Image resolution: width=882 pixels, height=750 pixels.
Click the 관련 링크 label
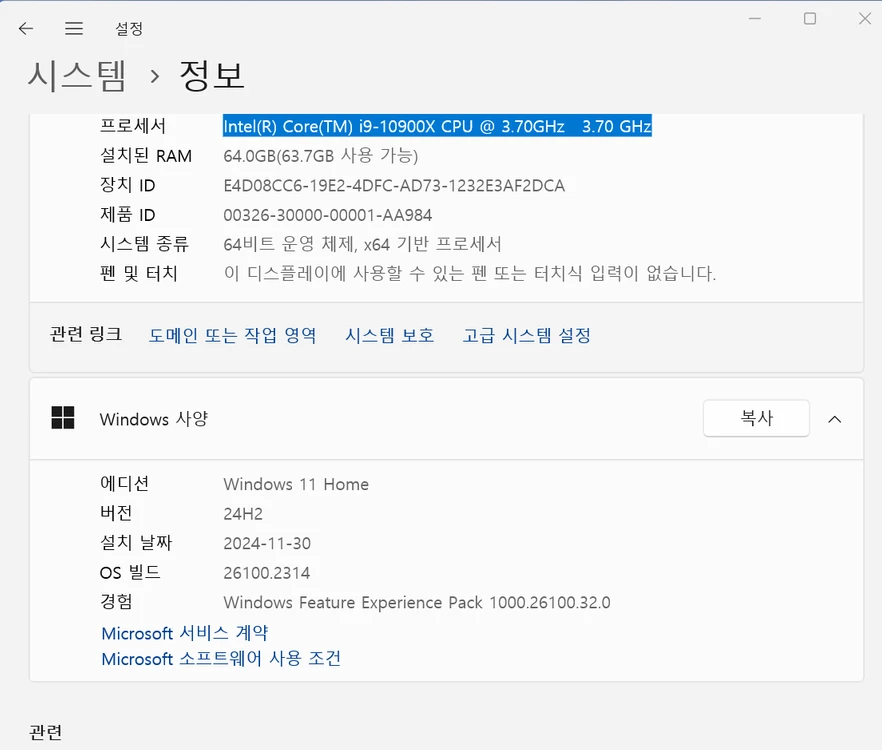point(86,335)
